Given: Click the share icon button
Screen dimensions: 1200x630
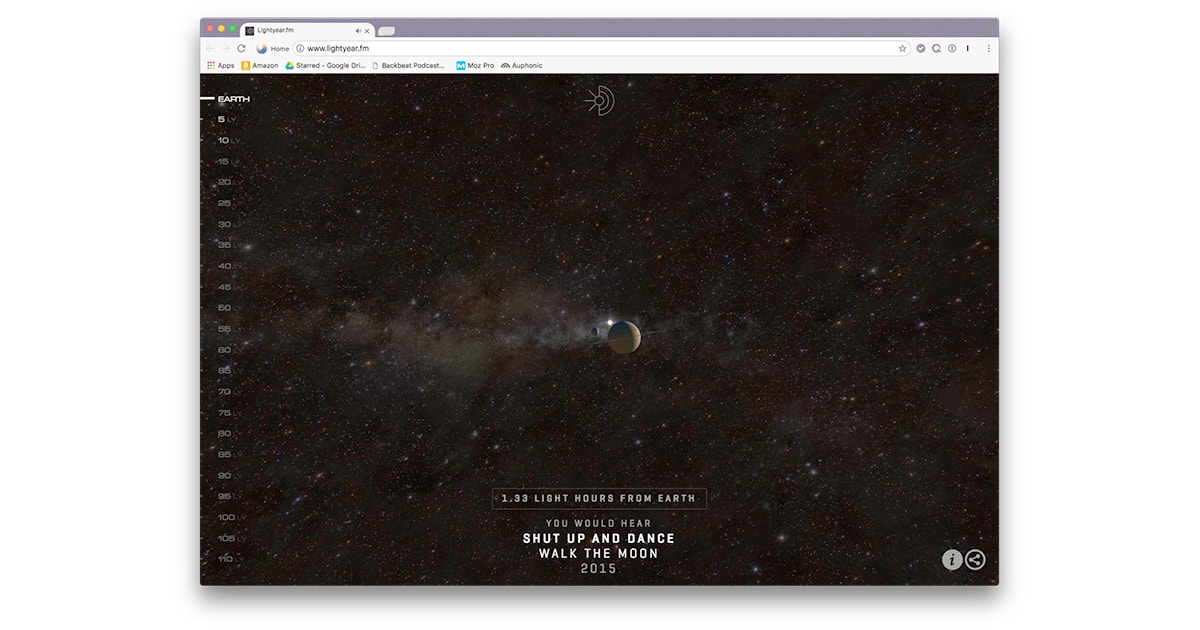Looking at the screenshot, I should pos(975,560).
